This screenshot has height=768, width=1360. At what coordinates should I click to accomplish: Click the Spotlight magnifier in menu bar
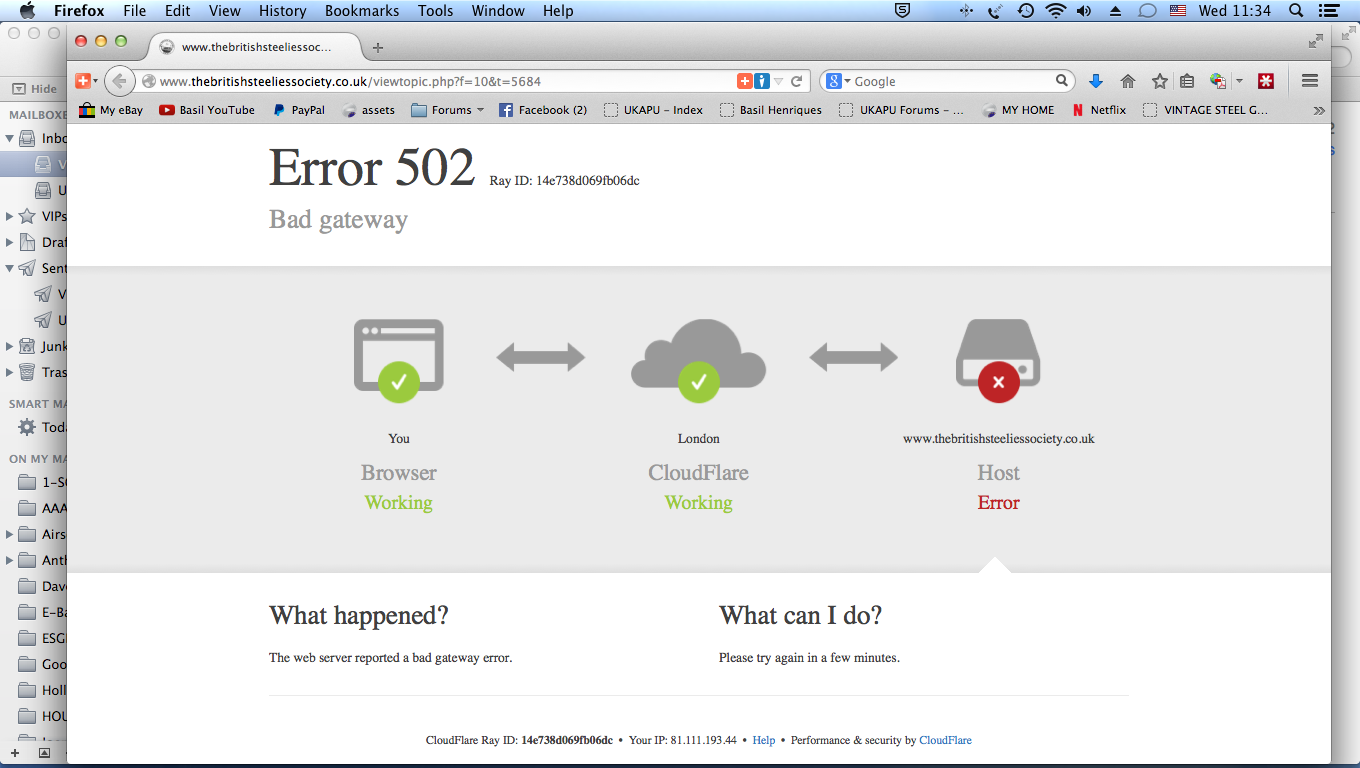tap(1296, 11)
